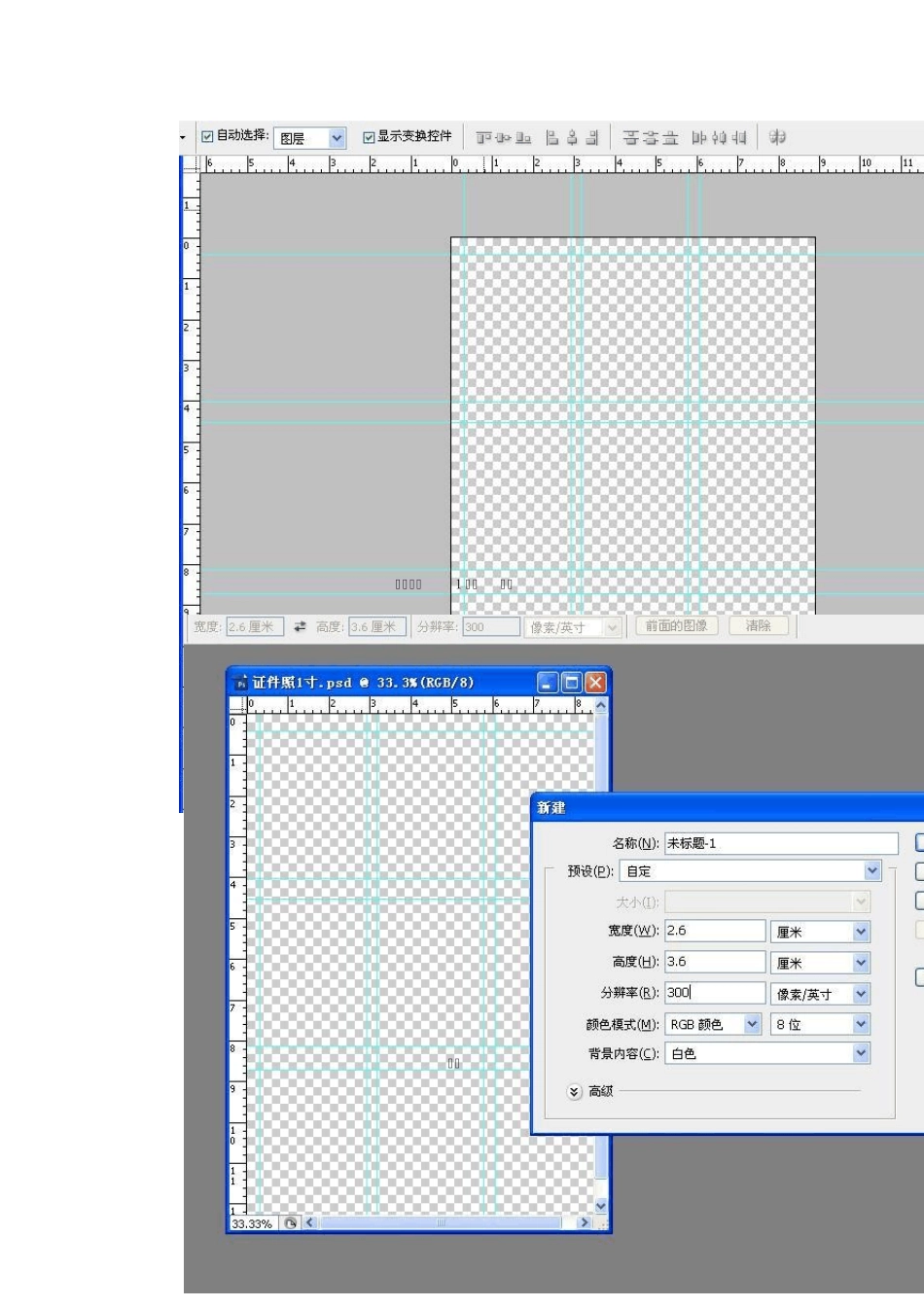
Task: Minimize the 证件照1寸.psd document window
Action: [x=548, y=683]
